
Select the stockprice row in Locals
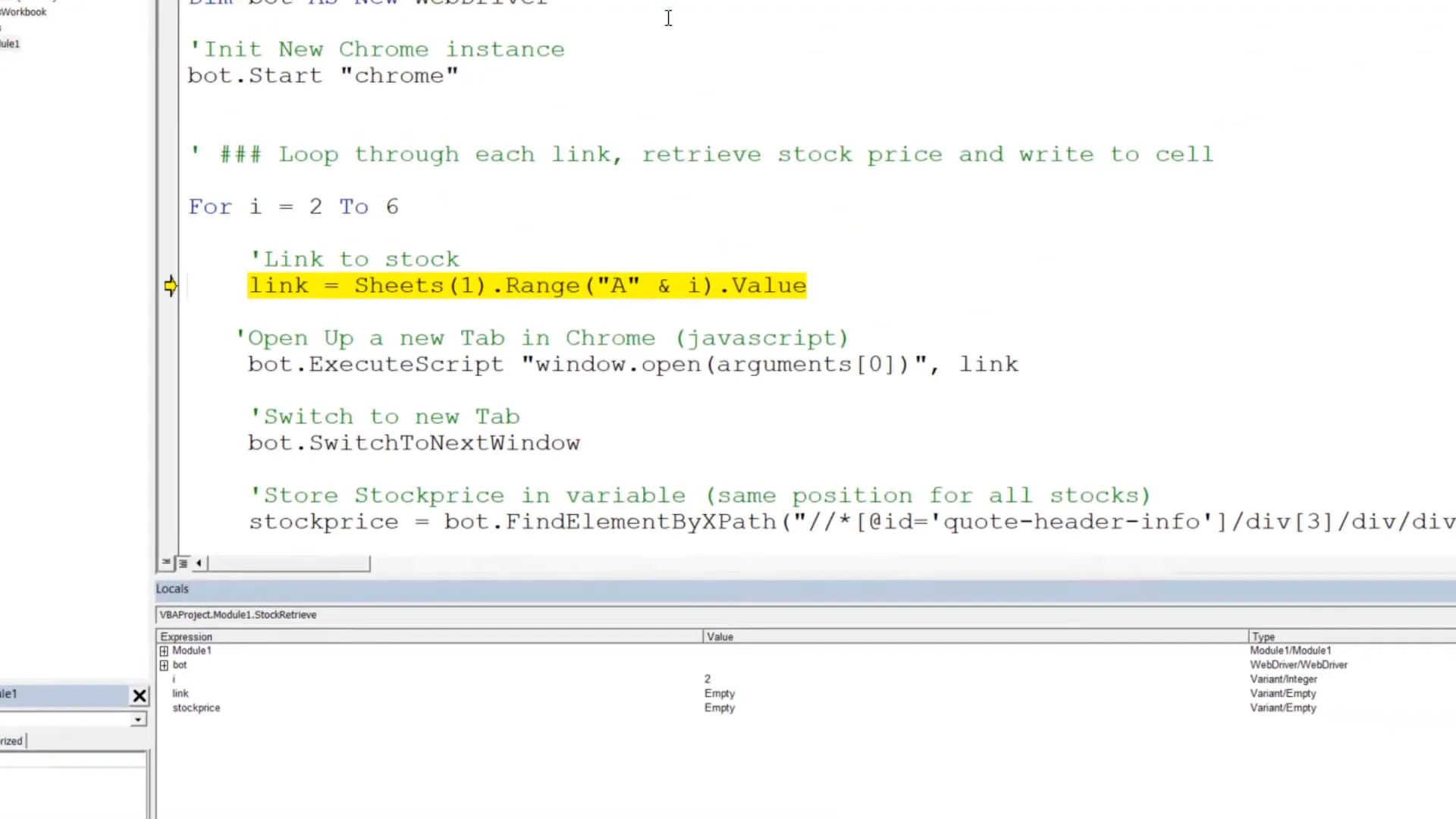[196, 708]
